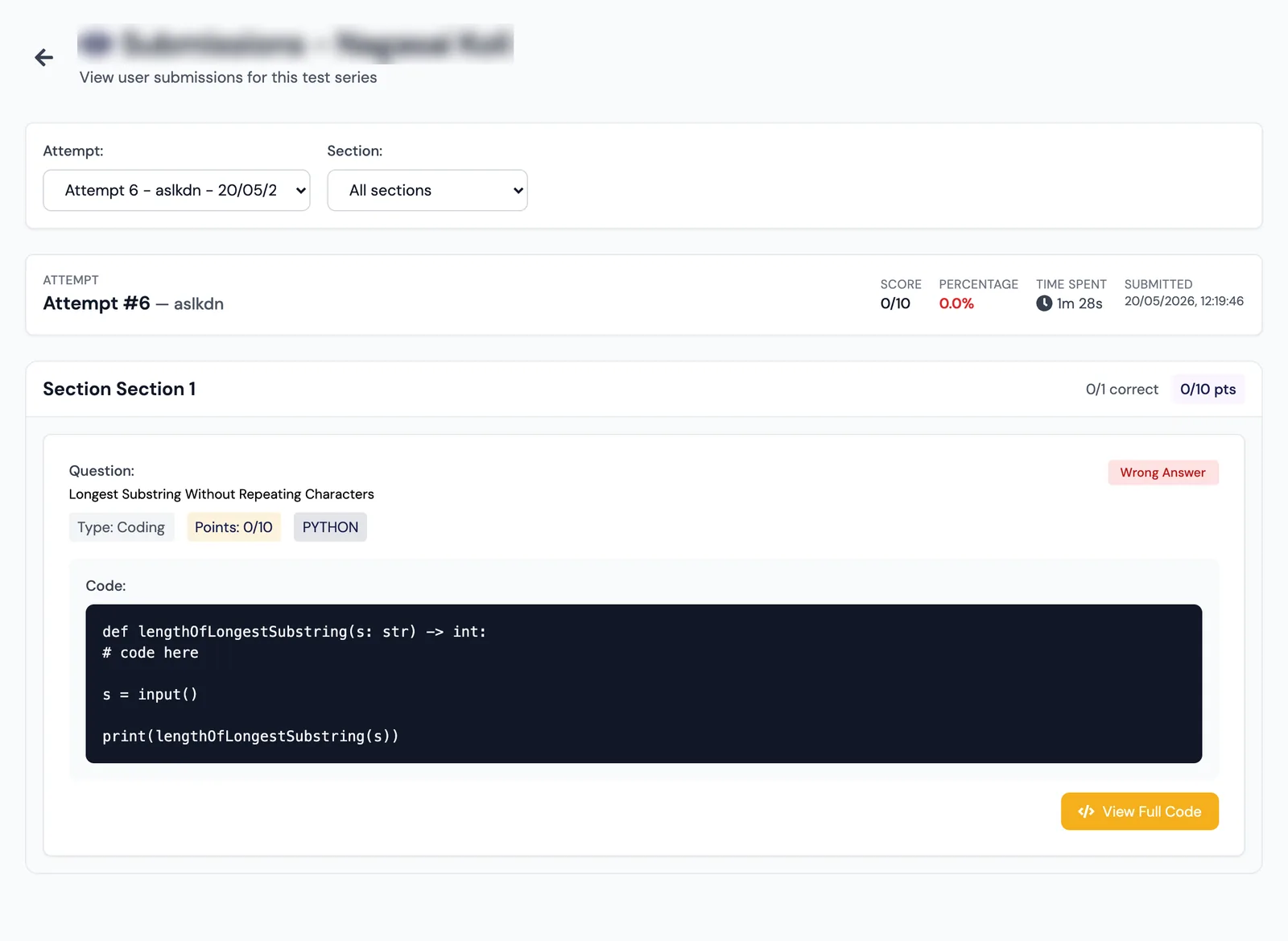Click the 1m 28s time spent value
The image size is (1288, 941).
tap(1080, 303)
